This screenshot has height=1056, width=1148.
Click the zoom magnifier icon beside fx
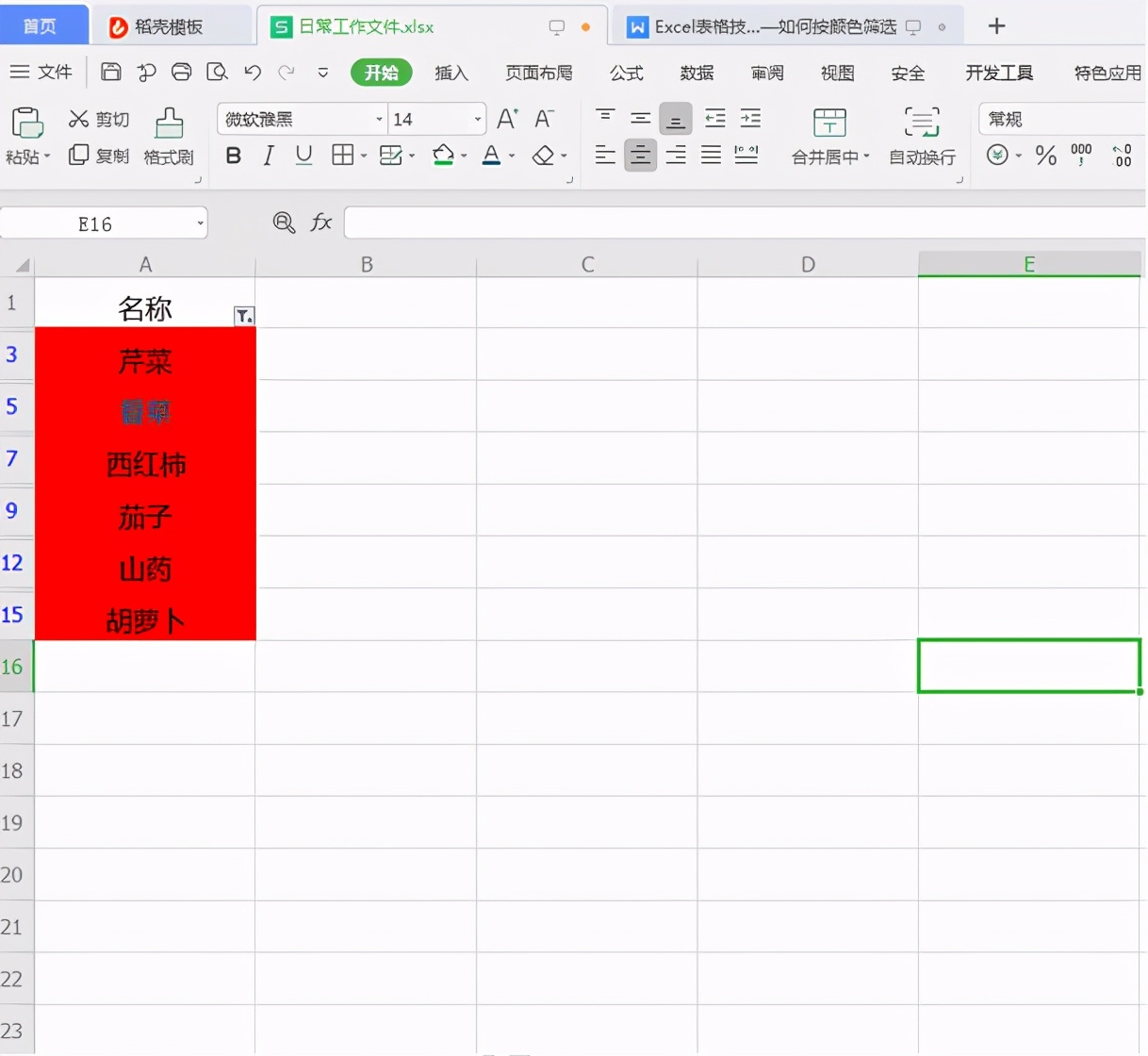click(283, 223)
